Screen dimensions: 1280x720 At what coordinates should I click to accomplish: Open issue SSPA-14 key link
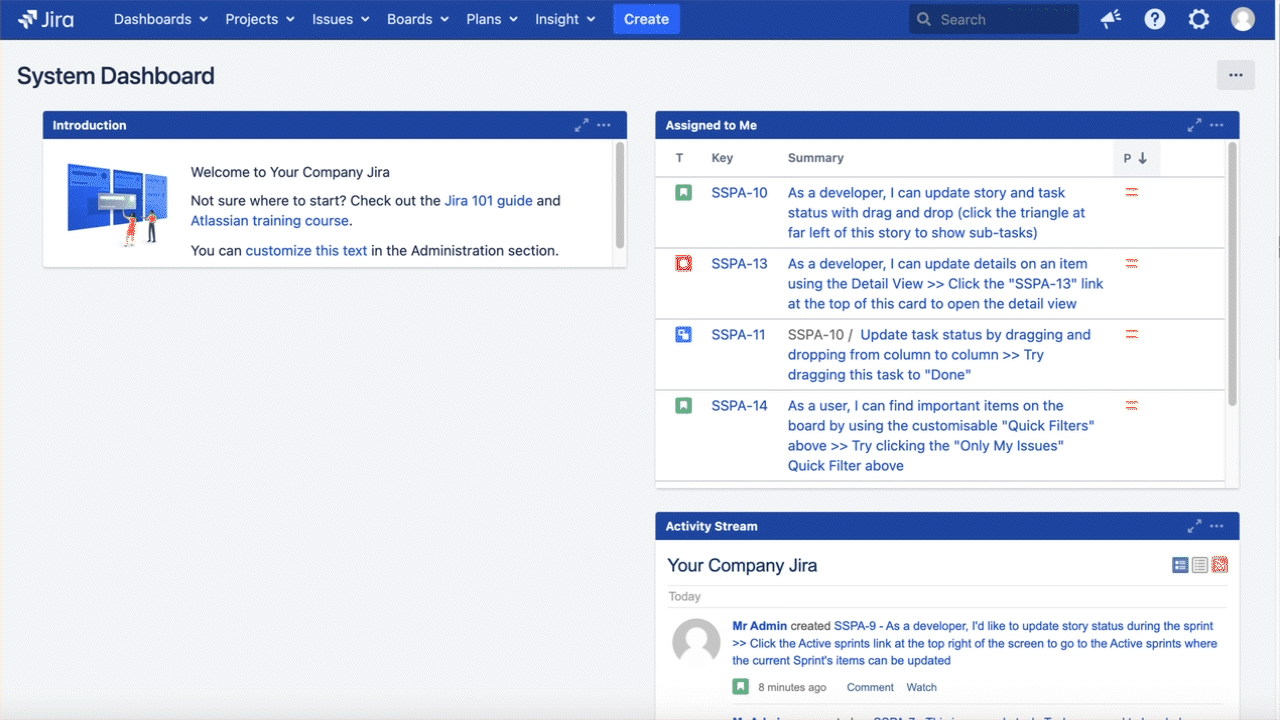pos(739,405)
